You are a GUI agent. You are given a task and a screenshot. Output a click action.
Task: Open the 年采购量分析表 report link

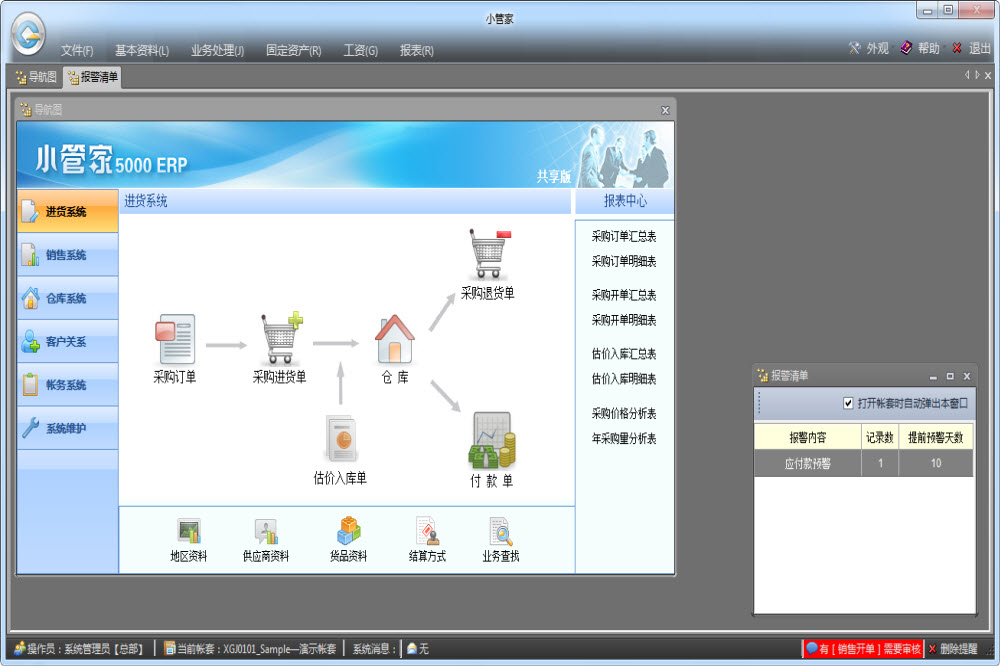pyautogui.click(x=624, y=438)
